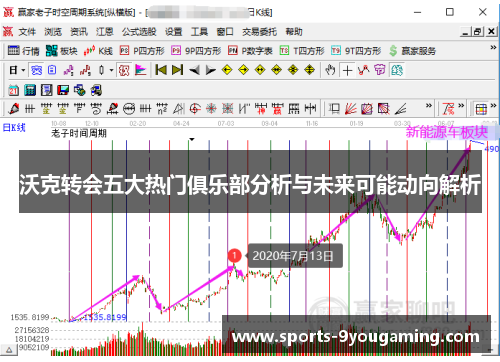The width and height of the screenshot is (500, 362).
Task: Click the 行情 toolbar button
Action: pyautogui.click(x=23, y=51)
